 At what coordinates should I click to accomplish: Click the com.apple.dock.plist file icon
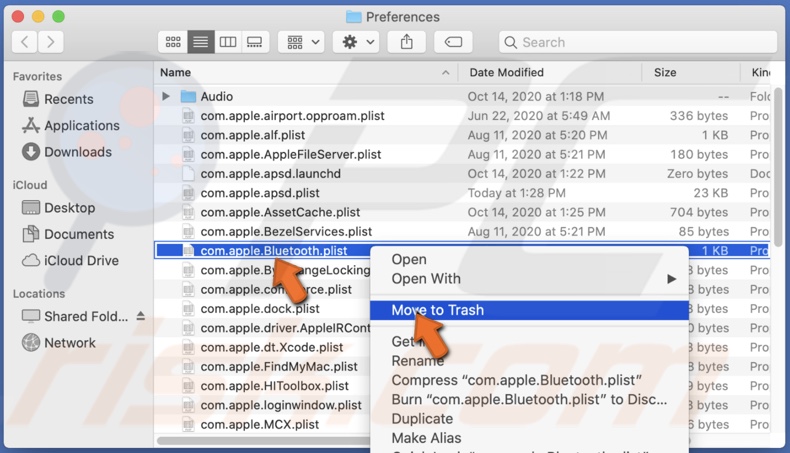tap(188, 308)
